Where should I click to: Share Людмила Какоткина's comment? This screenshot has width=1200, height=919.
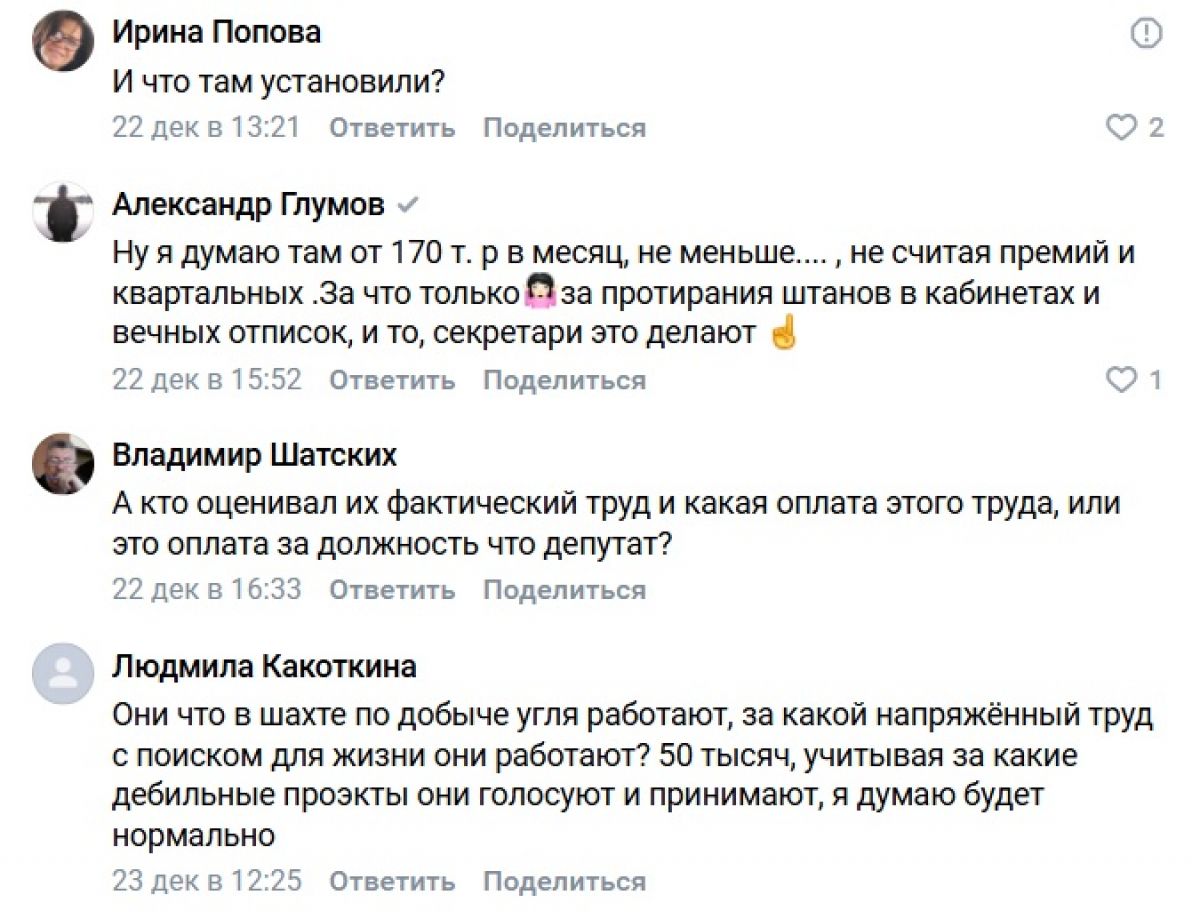564,882
